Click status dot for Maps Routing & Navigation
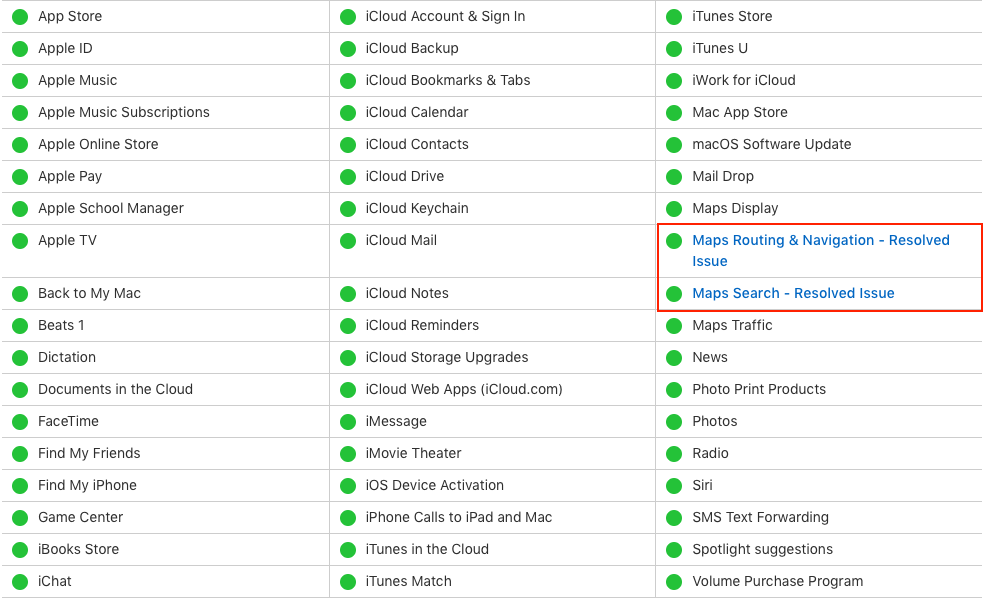Image resolution: width=1000 pixels, height=598 pixels. point(674,241)
